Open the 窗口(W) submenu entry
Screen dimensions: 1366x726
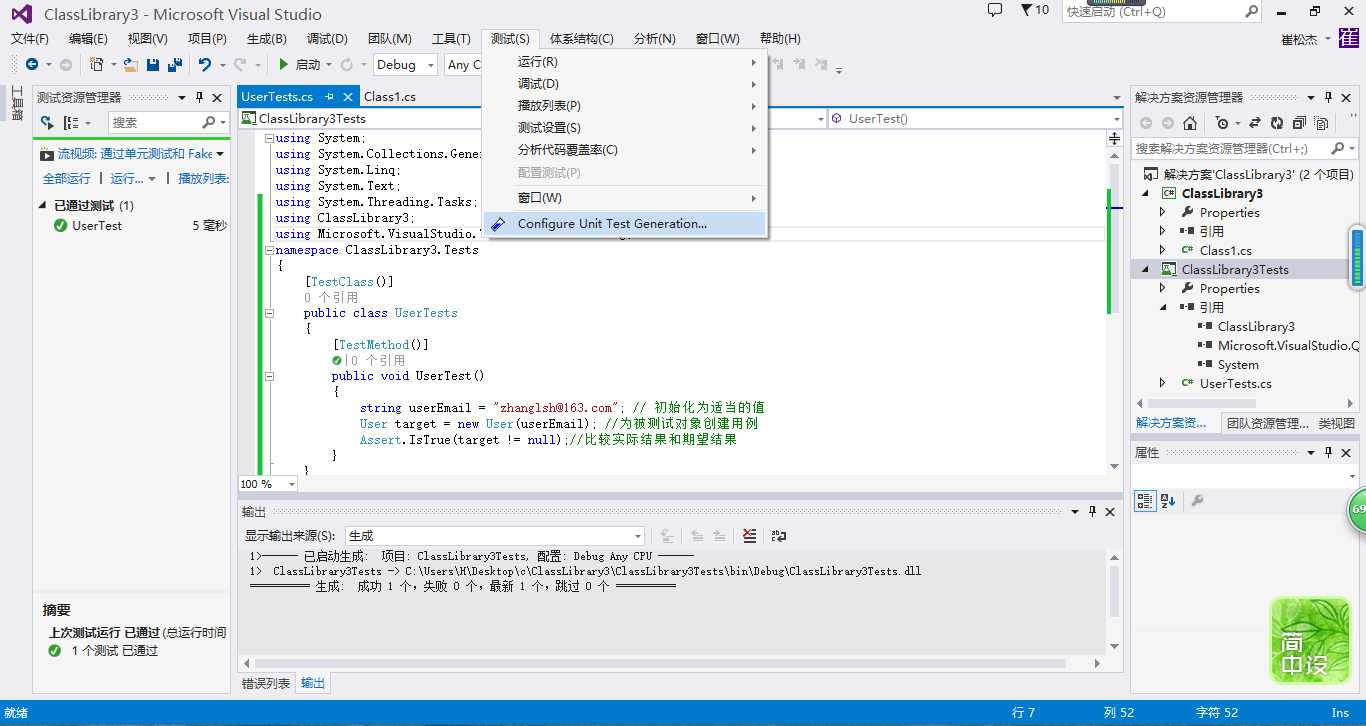625,198
